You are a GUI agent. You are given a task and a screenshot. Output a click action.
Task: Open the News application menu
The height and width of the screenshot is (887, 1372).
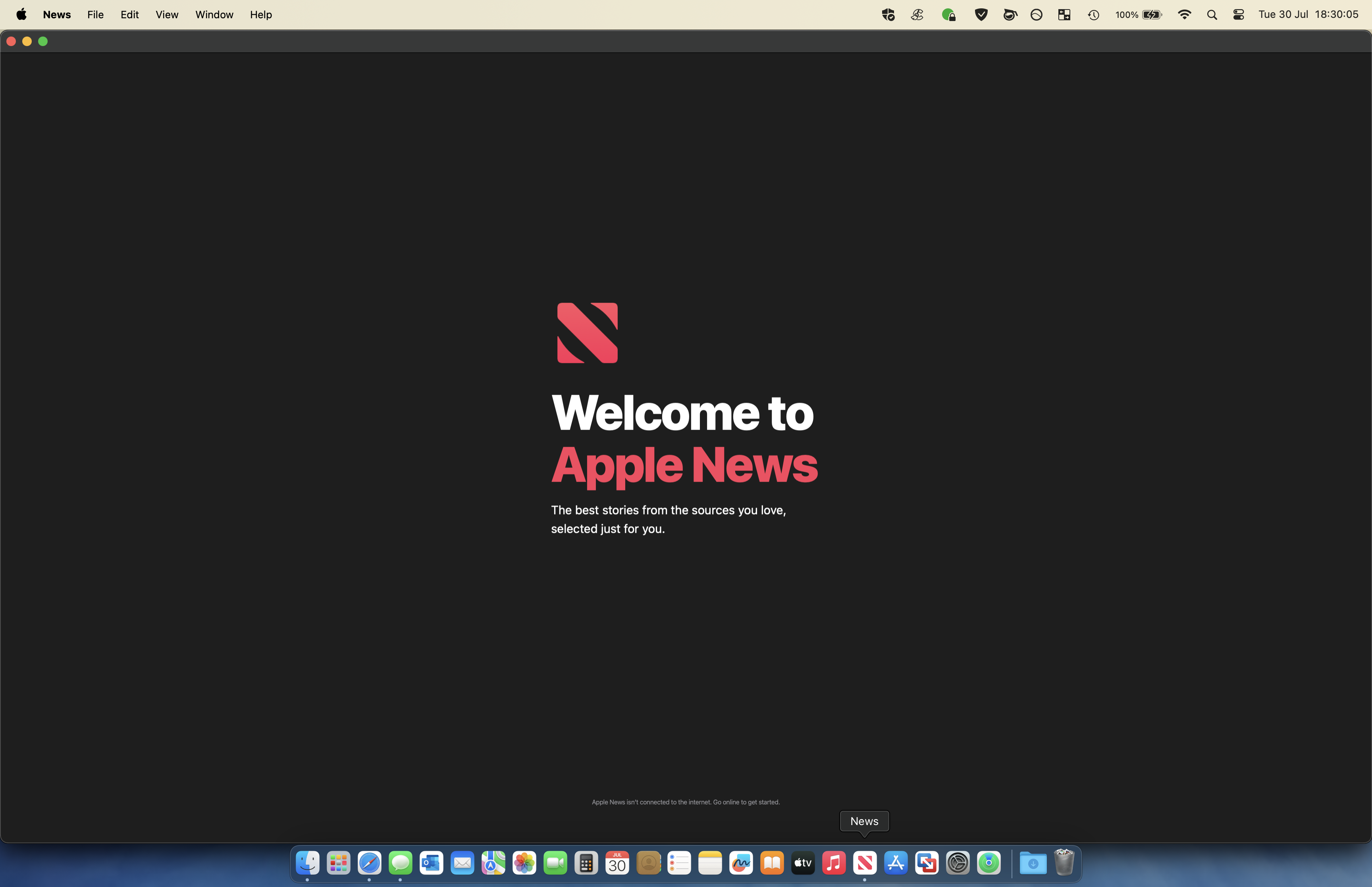point(56,14)
